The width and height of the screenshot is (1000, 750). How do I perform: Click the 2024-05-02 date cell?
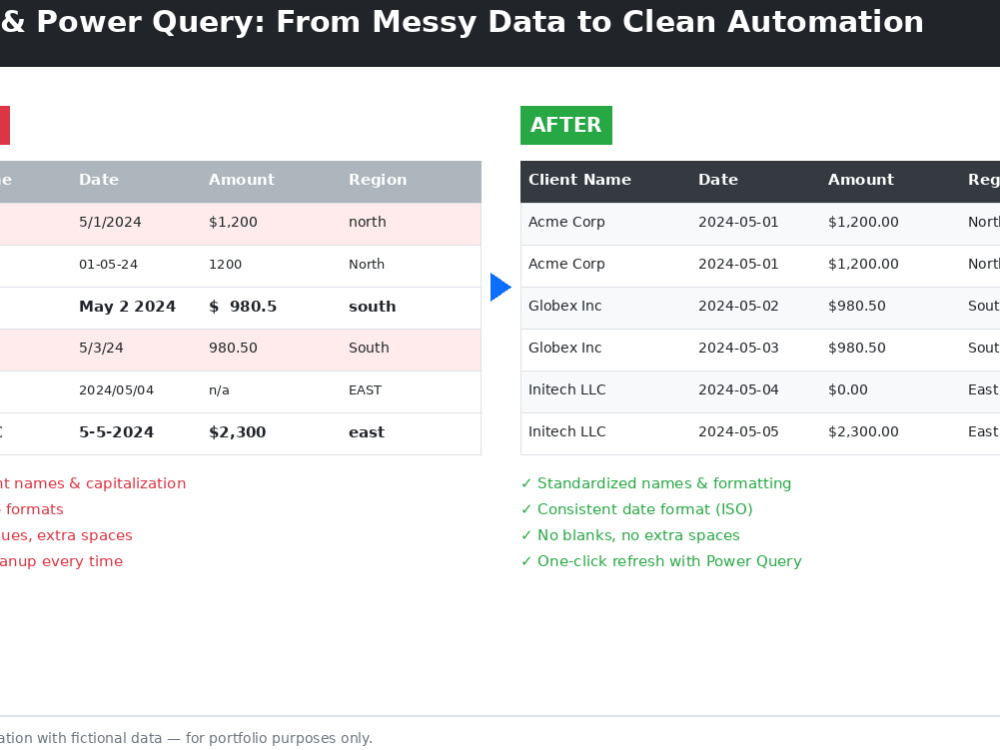(739, 306)
